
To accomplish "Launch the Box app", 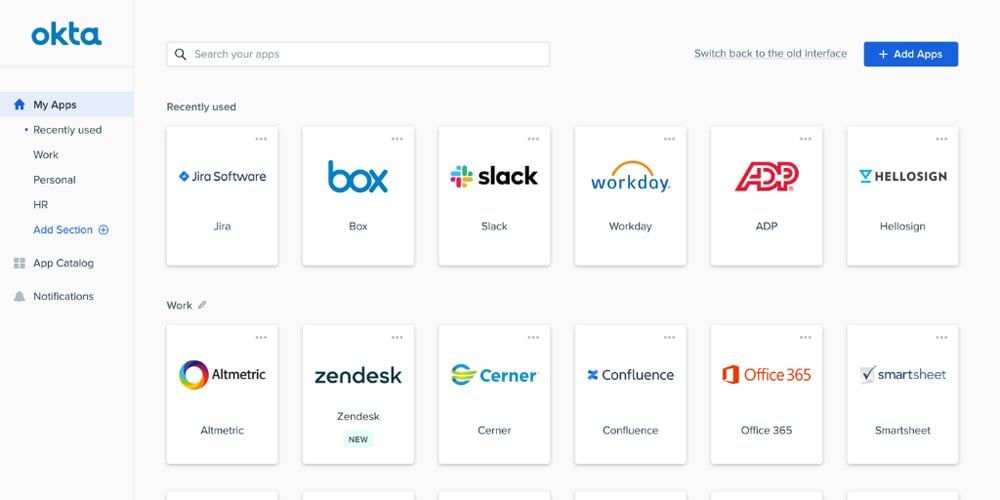I will tap(358, 195).
